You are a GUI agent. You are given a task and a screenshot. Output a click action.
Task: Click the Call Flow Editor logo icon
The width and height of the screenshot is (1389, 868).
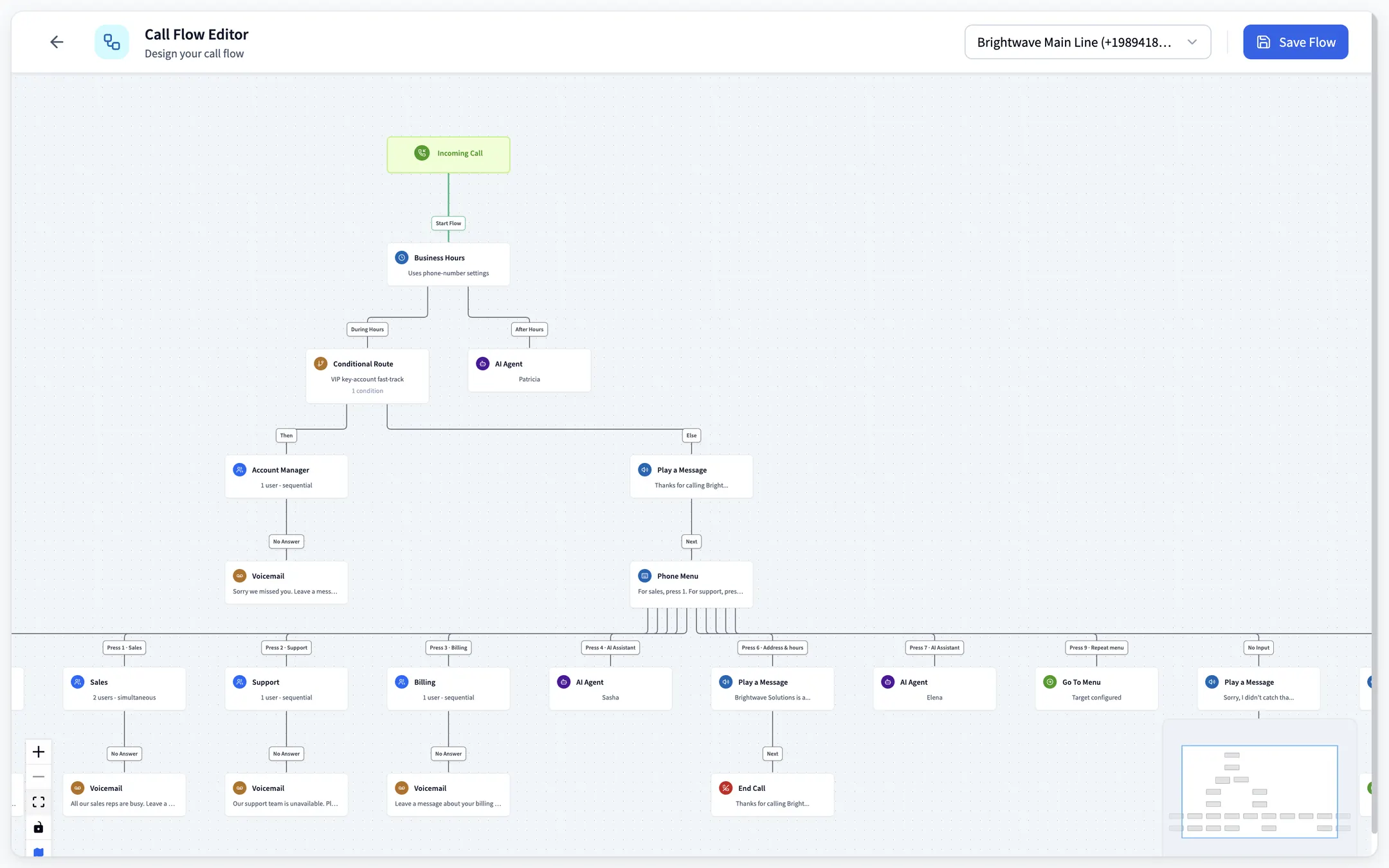tap(112, 42)
